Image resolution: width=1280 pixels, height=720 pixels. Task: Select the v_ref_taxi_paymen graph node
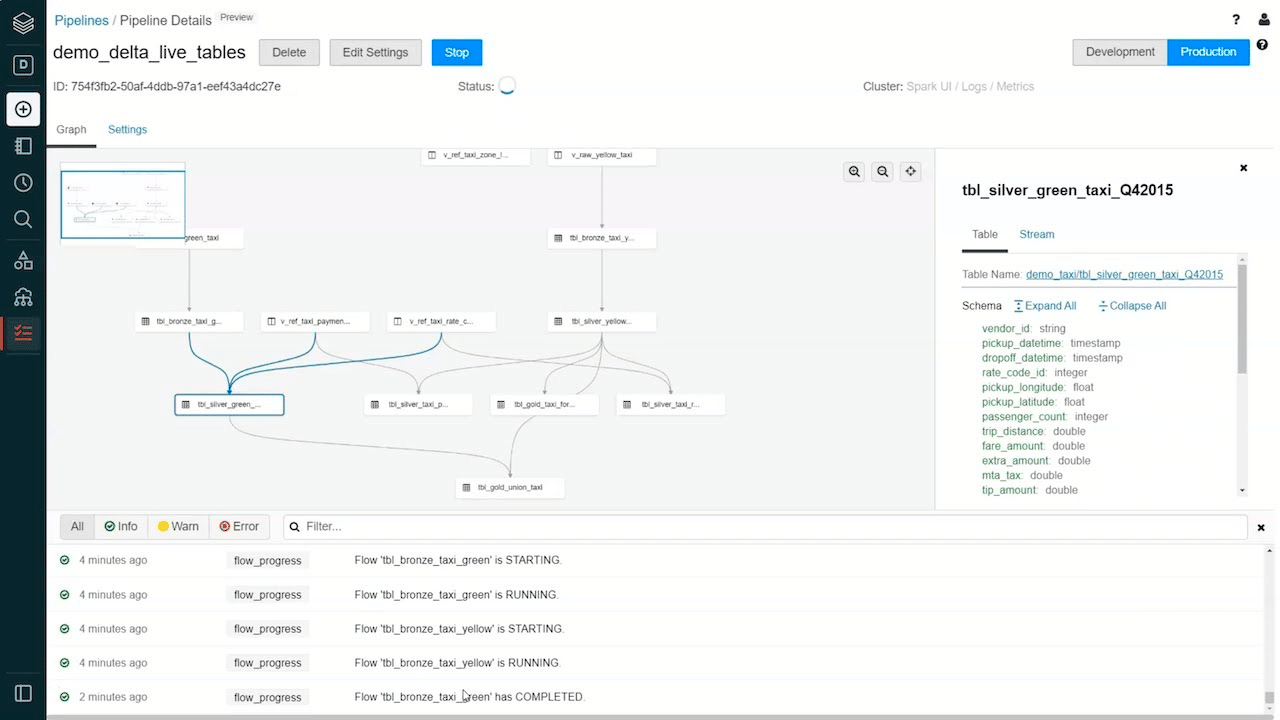point(315,322)
